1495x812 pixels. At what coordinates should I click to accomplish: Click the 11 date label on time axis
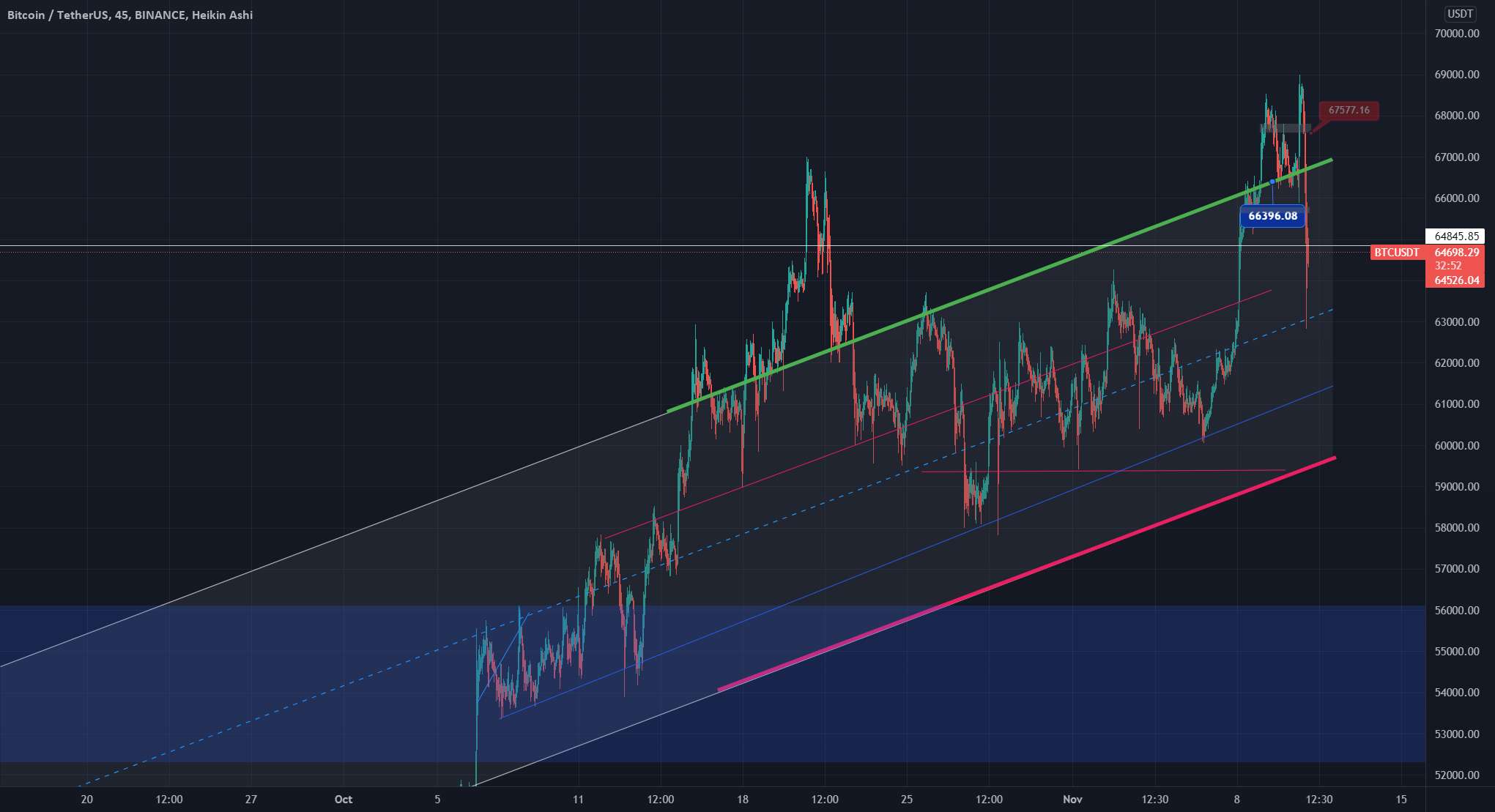coord(578,800)
